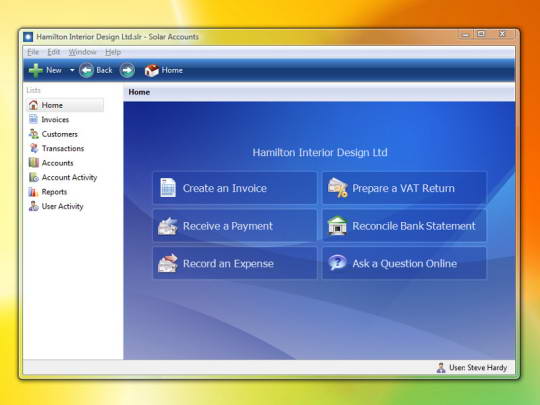The height and width of the screenshot is (405, 540).
Task: Click the Reconcile Bank Statement bank icon
Action: point(338,226)
